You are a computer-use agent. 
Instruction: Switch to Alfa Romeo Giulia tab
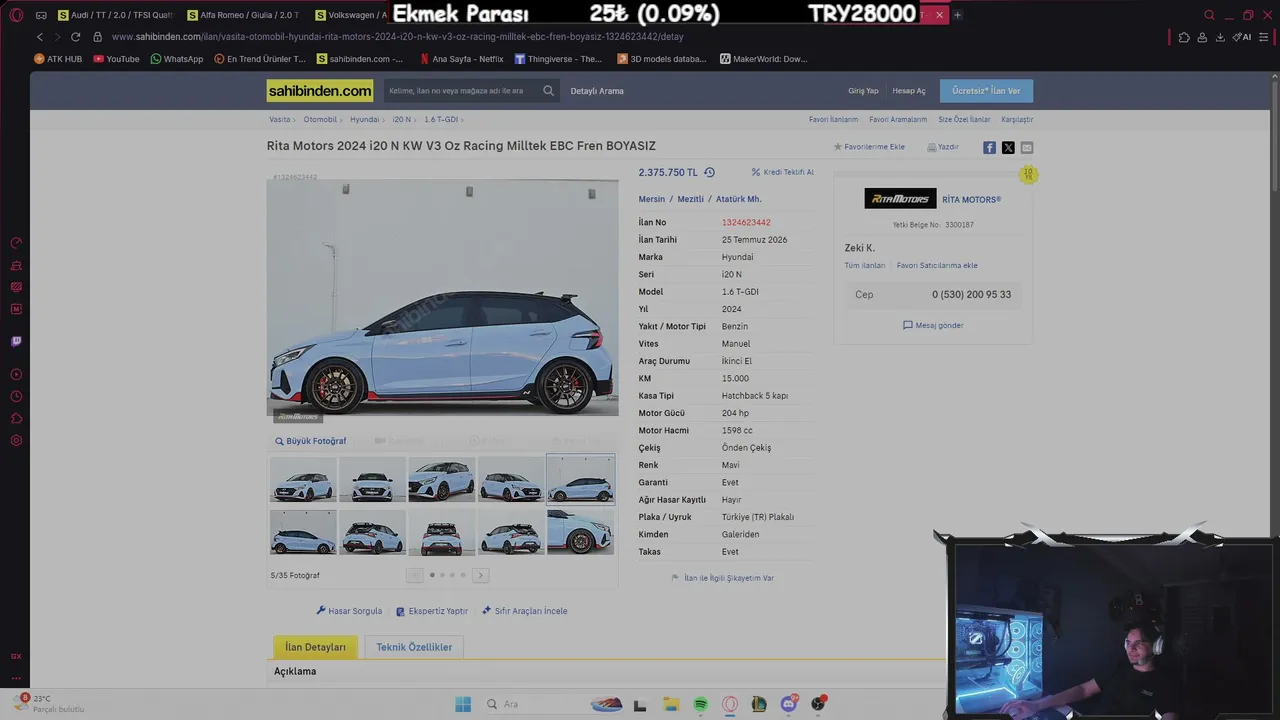(244, 15)
